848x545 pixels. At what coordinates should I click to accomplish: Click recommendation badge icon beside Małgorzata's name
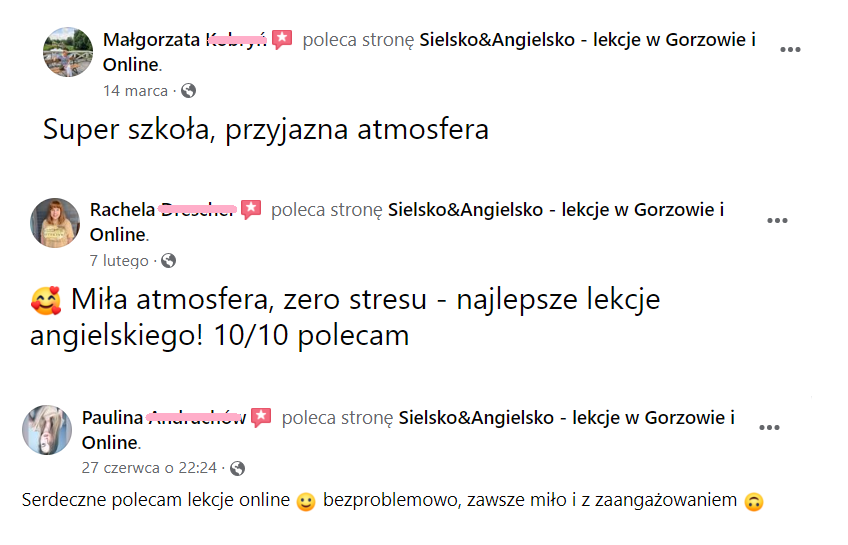(282, 40)
